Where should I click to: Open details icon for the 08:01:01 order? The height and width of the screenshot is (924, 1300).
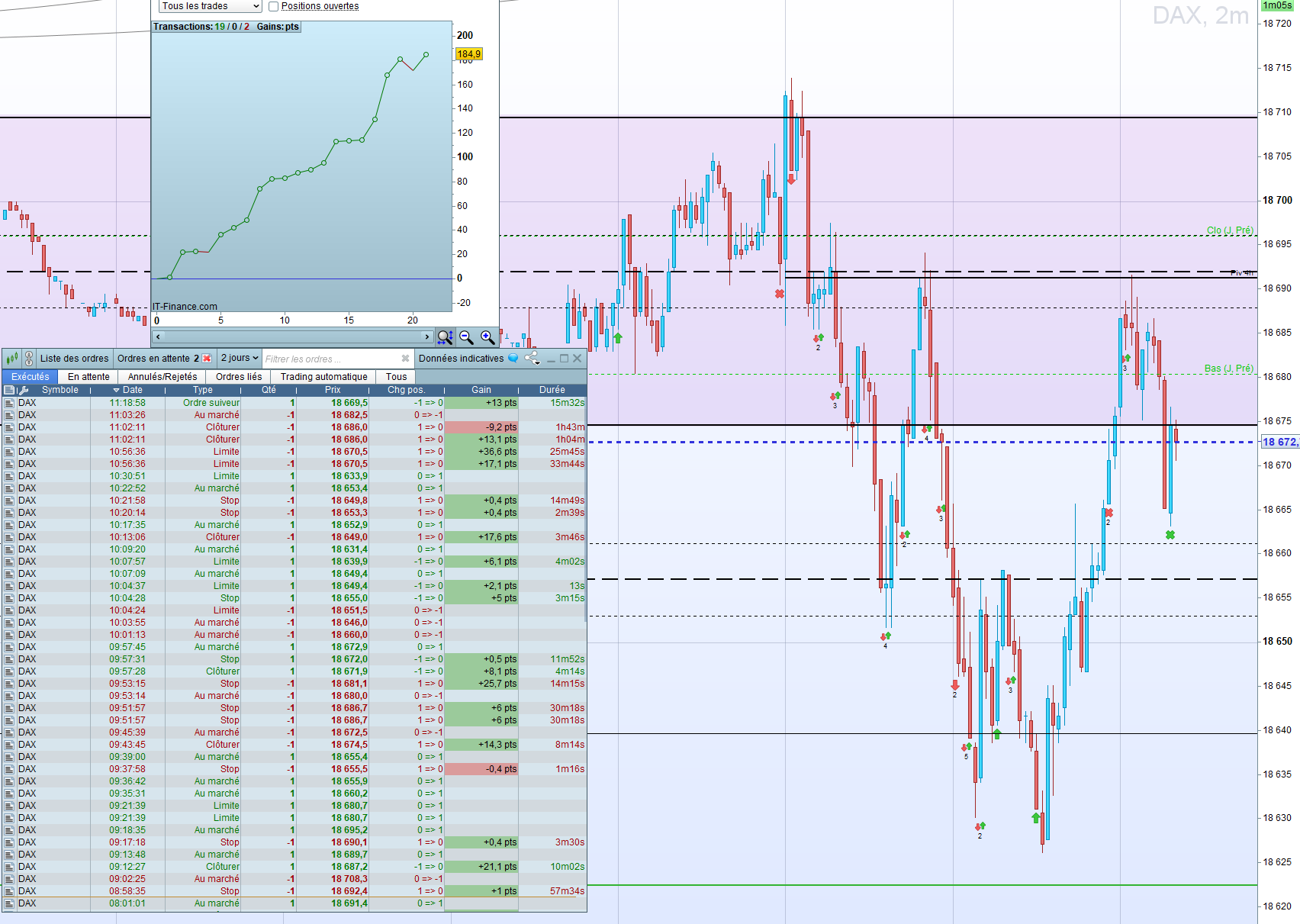tap(9, 903)
